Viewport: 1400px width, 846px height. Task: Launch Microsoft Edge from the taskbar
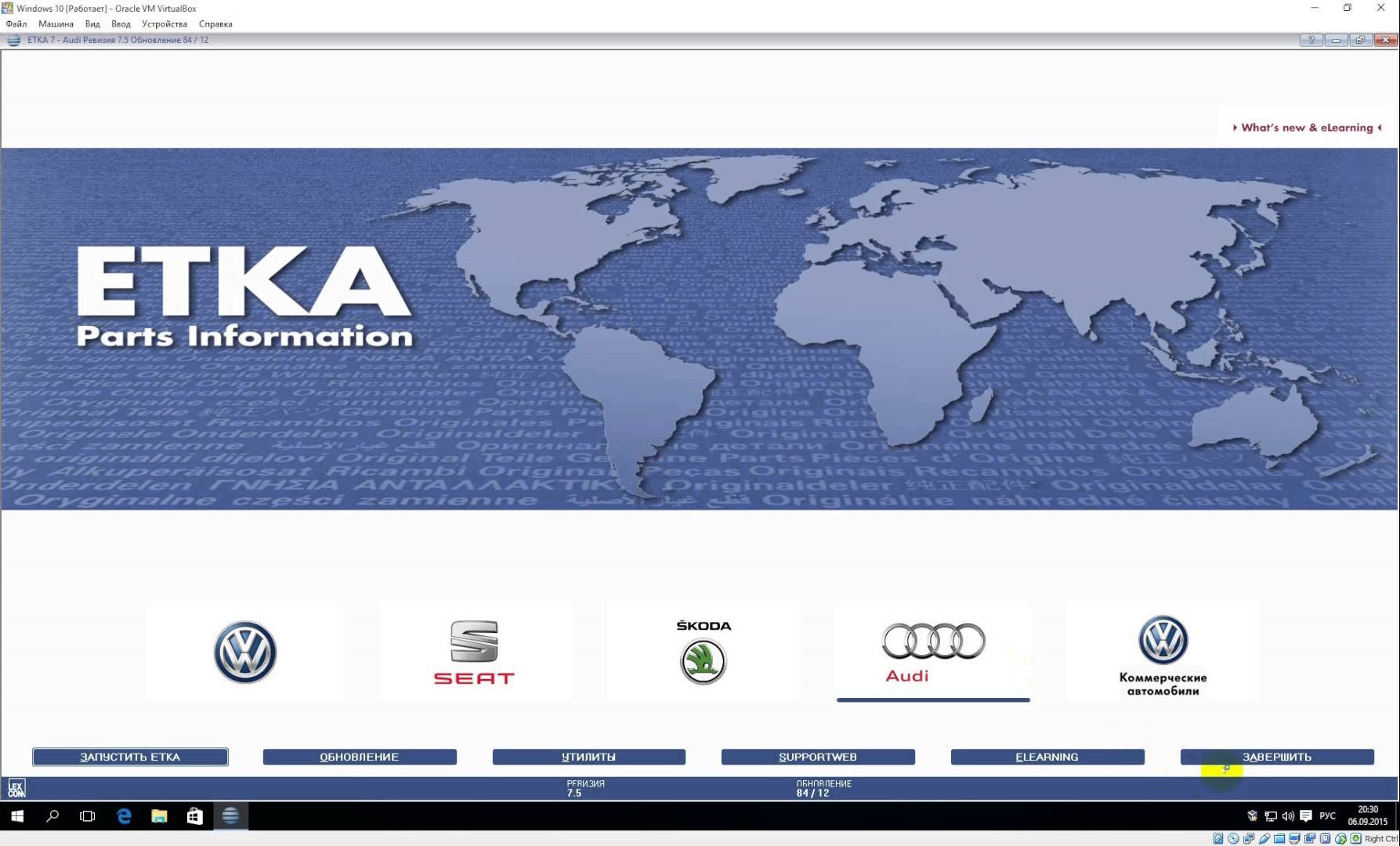[x=124, y=816]
